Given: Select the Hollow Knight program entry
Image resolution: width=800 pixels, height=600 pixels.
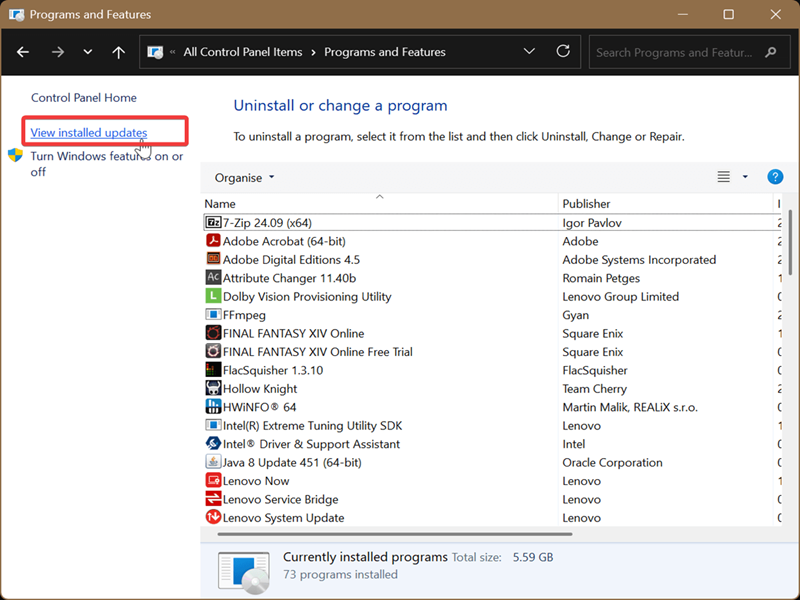Looking at the screenshot, I should pyautogui.click(x=260, y=389).
